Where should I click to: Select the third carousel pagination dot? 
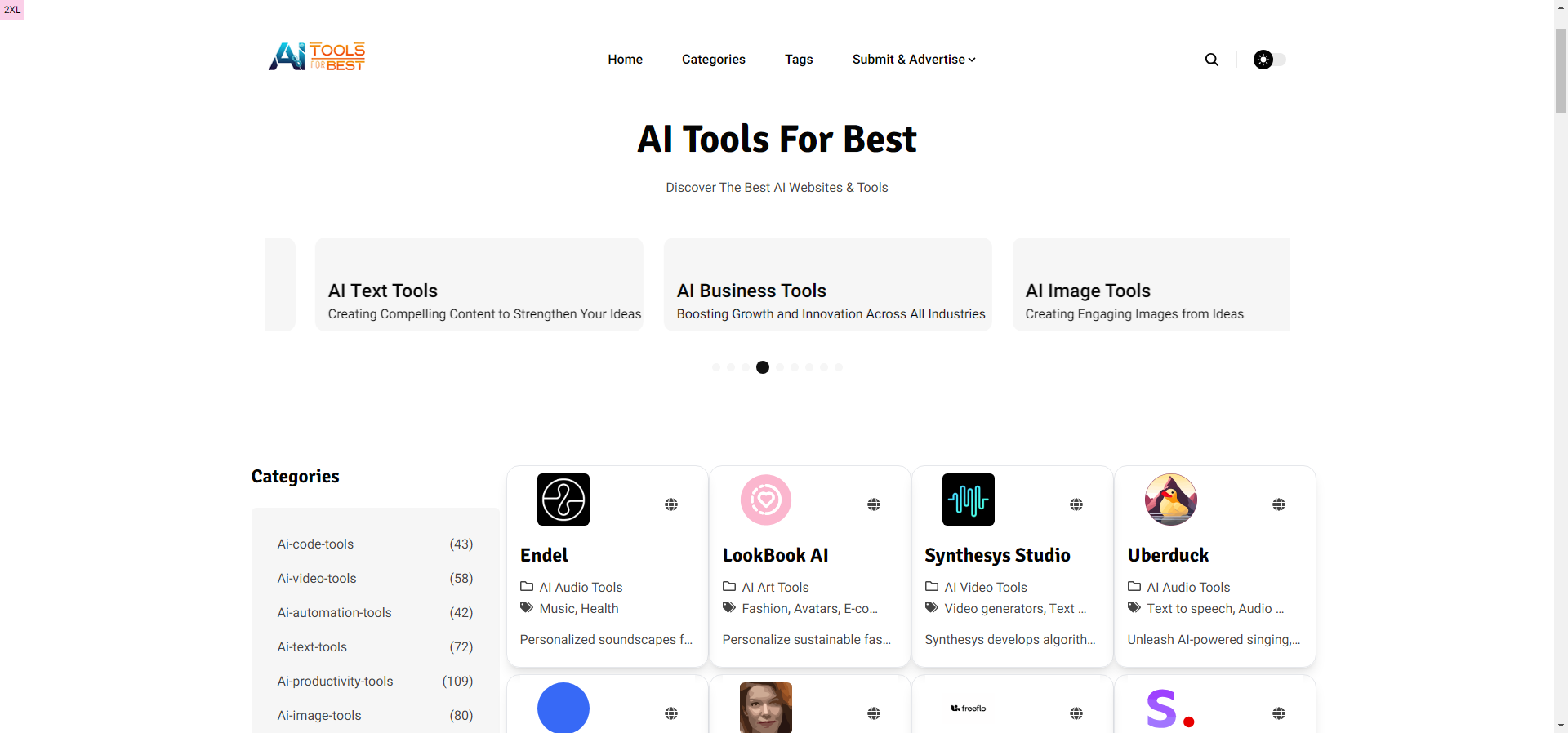tap(746, 367)
